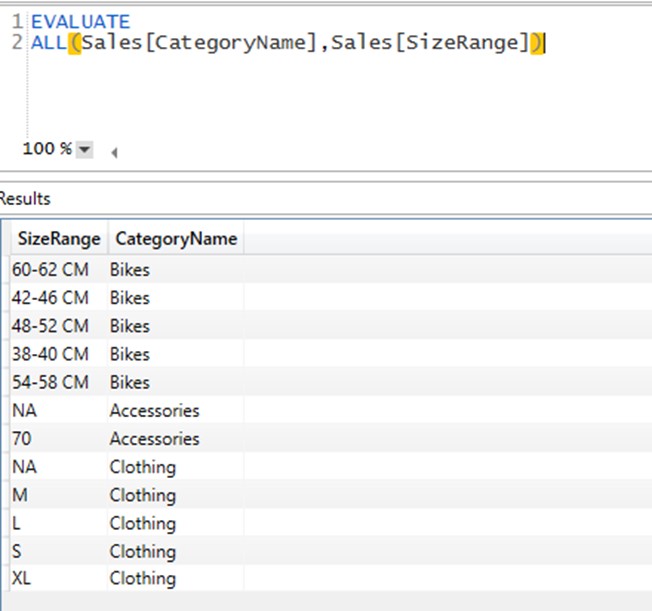652x611 pixels.
Task: Click Bikes in the 54-58 CM row
Action: 130,382
